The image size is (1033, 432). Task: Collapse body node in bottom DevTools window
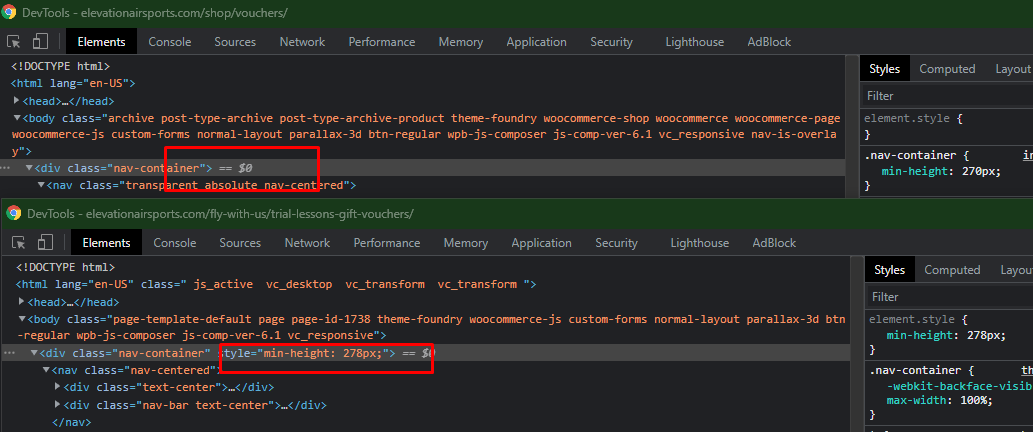tap(22, 319)
